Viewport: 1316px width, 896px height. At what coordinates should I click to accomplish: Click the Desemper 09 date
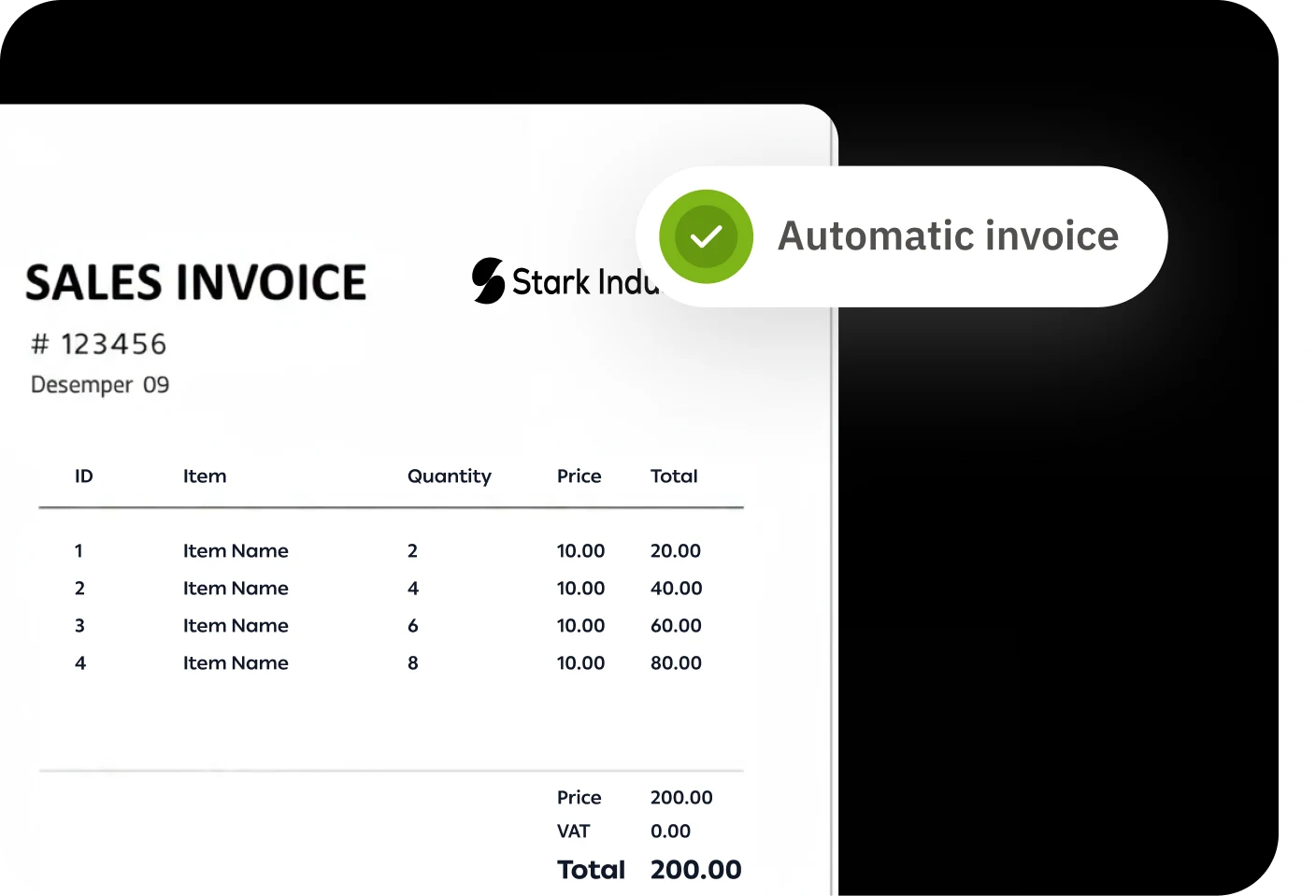[x=100, y=385]
